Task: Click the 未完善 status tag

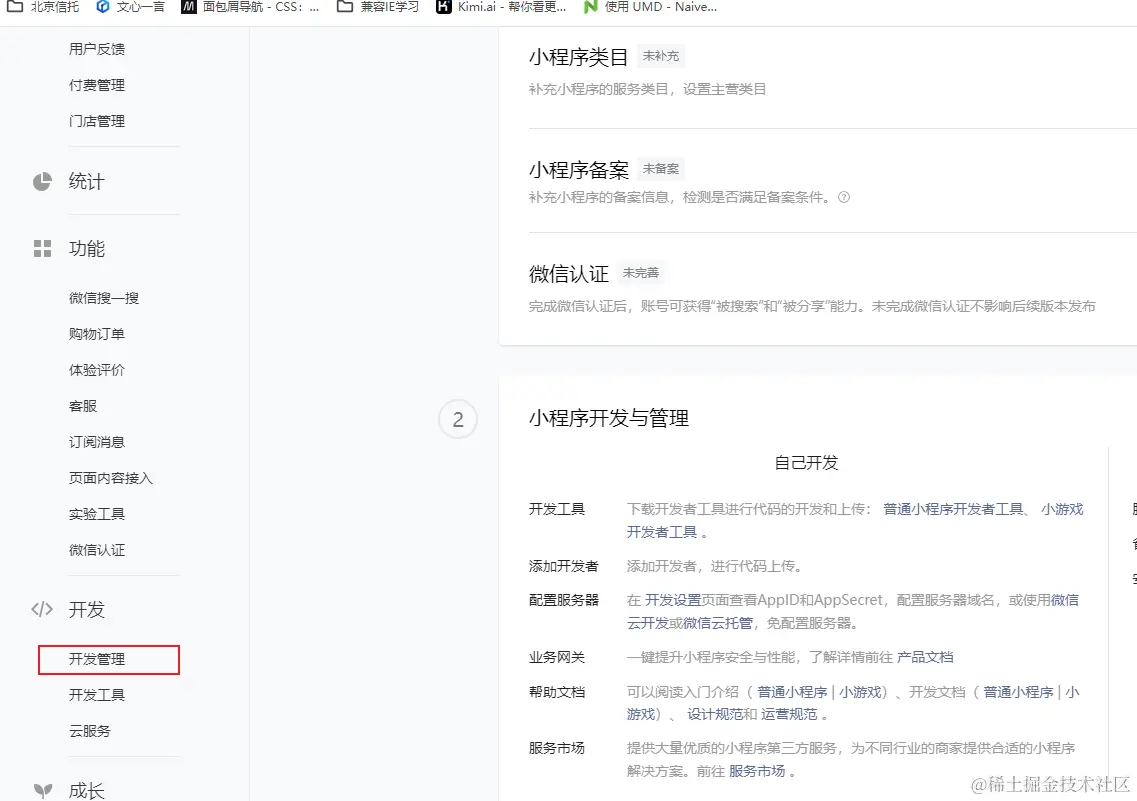Action: coord(641,273)
